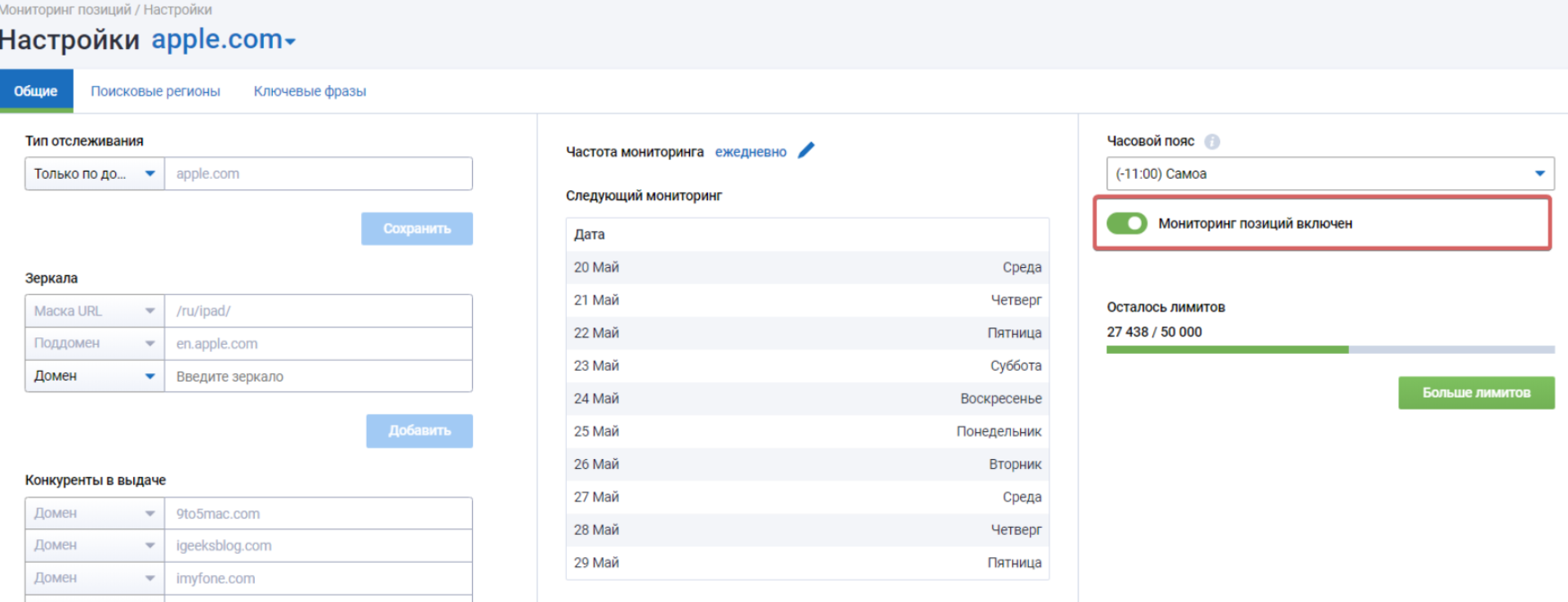Click the 'Следующий мониторинг' heading

point(644,196)
